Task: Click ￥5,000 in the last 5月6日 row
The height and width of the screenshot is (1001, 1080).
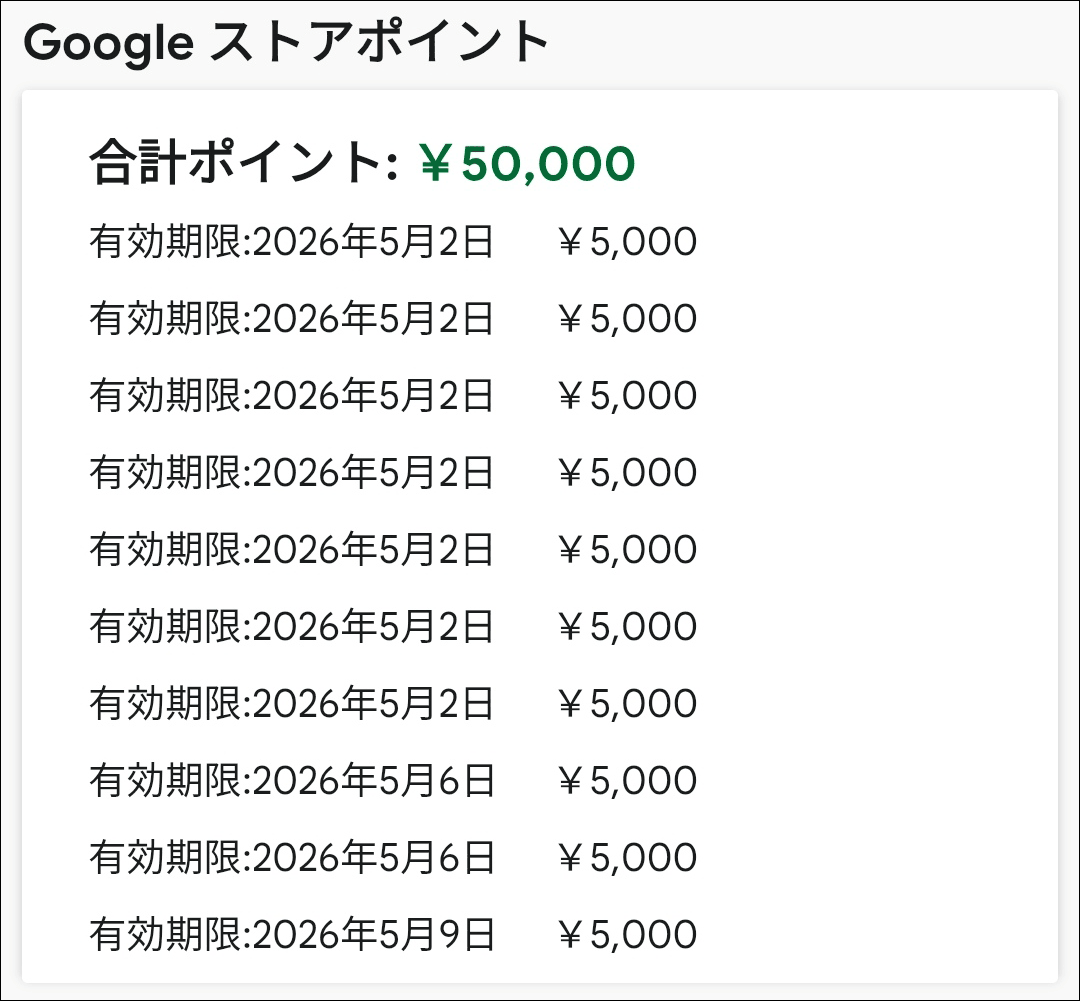Action: tap(627, 858)
